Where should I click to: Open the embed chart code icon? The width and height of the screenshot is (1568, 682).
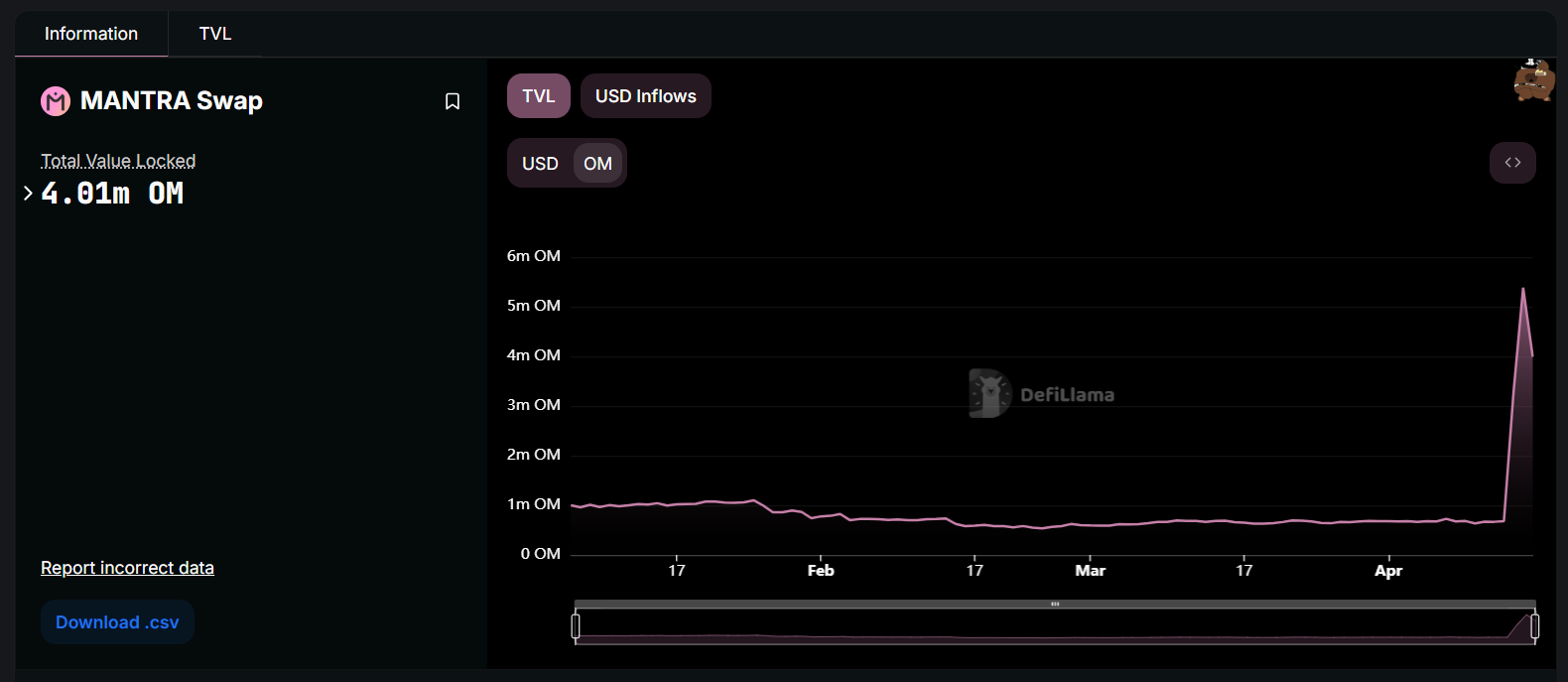point(1512,163)
